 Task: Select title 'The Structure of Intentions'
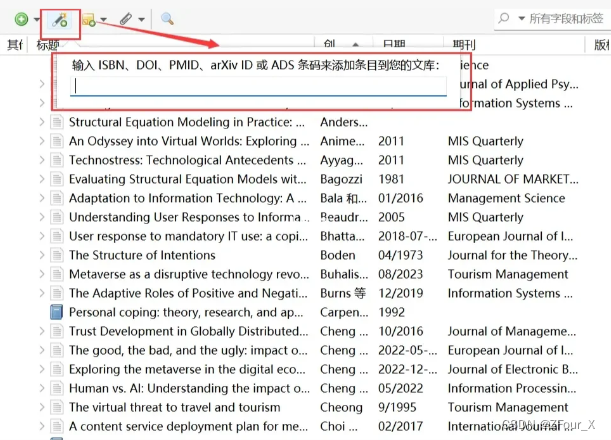142,255
